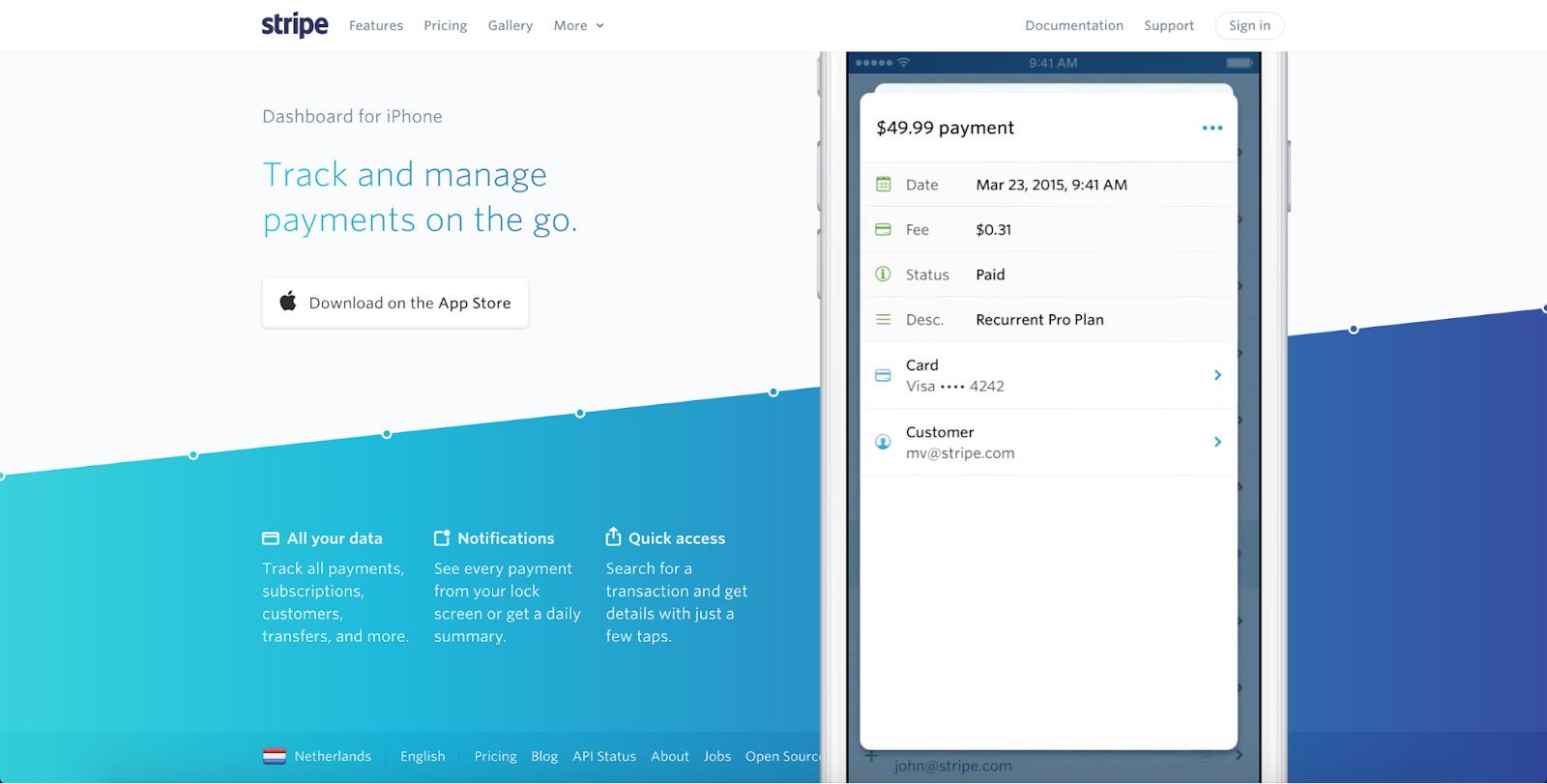Expand the More dropdown menu
Image resolution: width=1547 pixels, height=784 pixels.
coord(578,26)
